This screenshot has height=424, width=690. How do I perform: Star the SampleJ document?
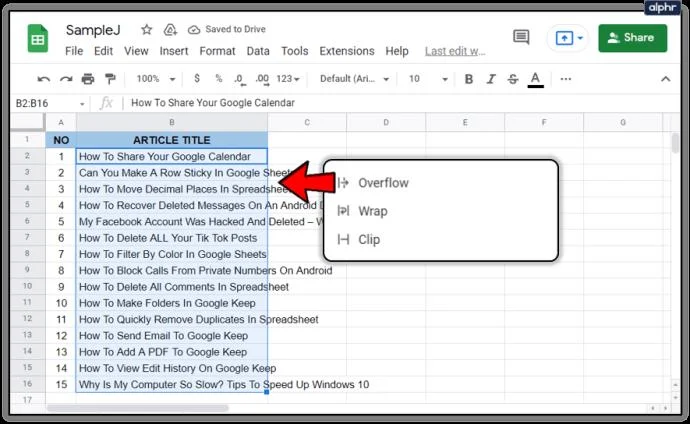click(x=147, y=30)
